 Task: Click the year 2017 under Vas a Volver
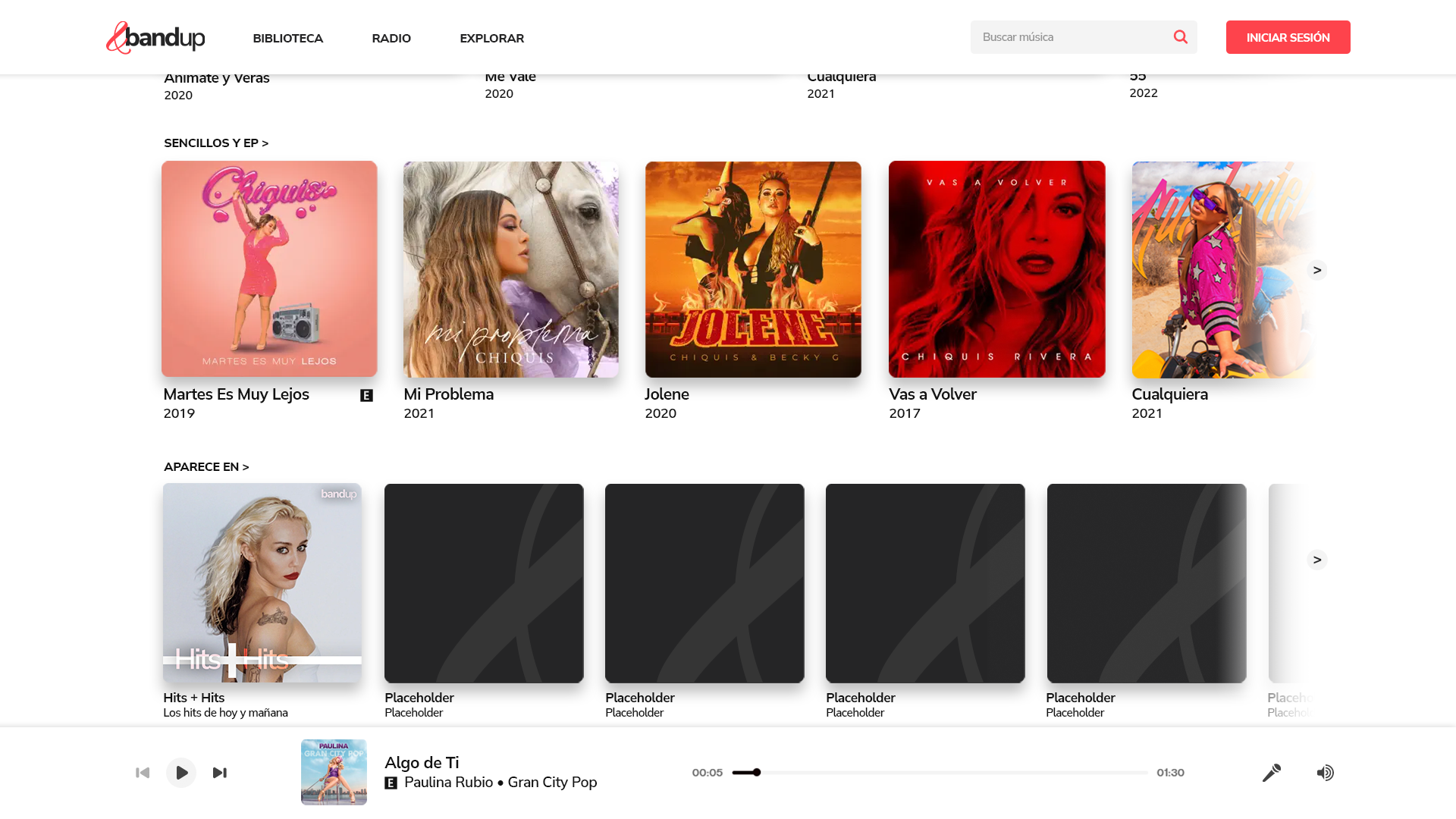(x=905, y=414)
